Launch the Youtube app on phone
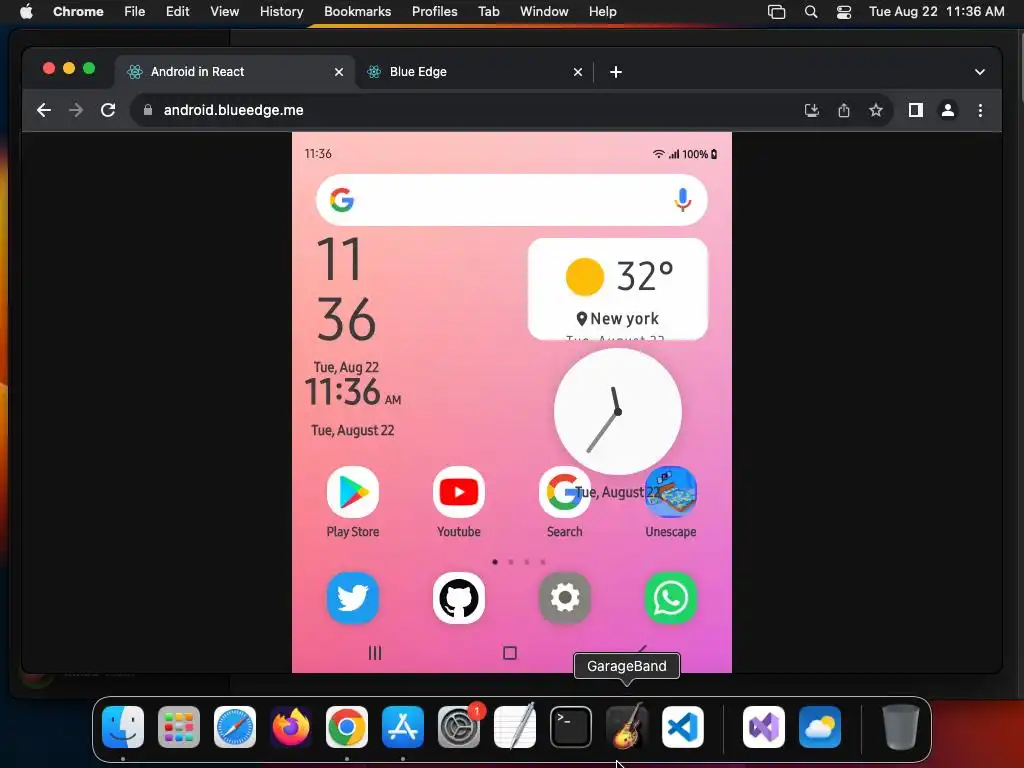Screen dimensions: 1024x768 458,492
